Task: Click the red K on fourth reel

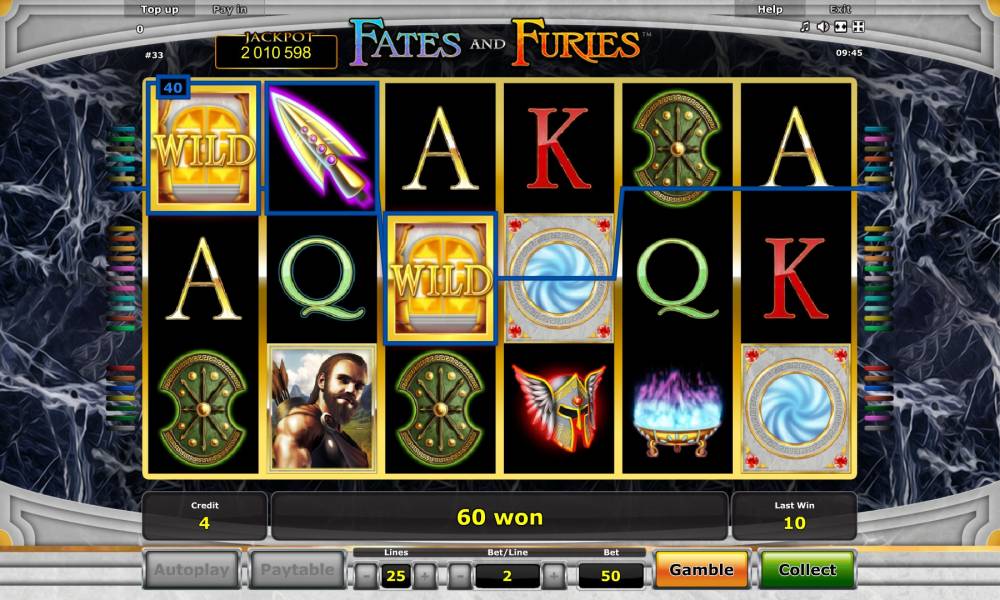Action: coord(559,149)
